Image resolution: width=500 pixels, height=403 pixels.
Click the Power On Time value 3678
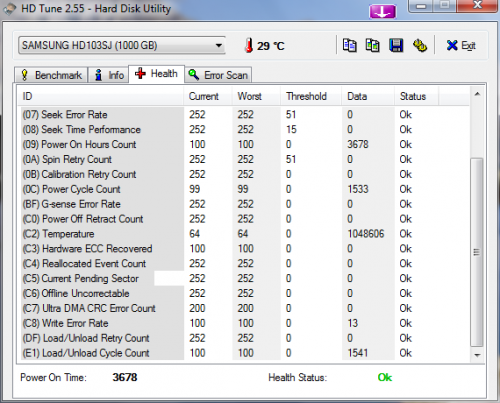[125, 377]
